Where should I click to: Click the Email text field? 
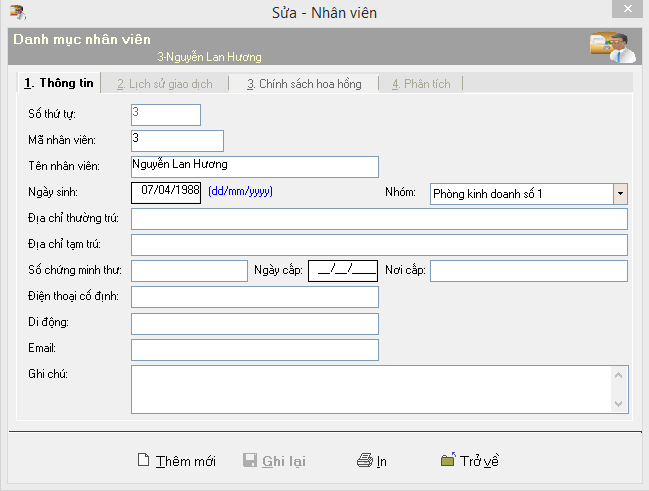[254, 349]
